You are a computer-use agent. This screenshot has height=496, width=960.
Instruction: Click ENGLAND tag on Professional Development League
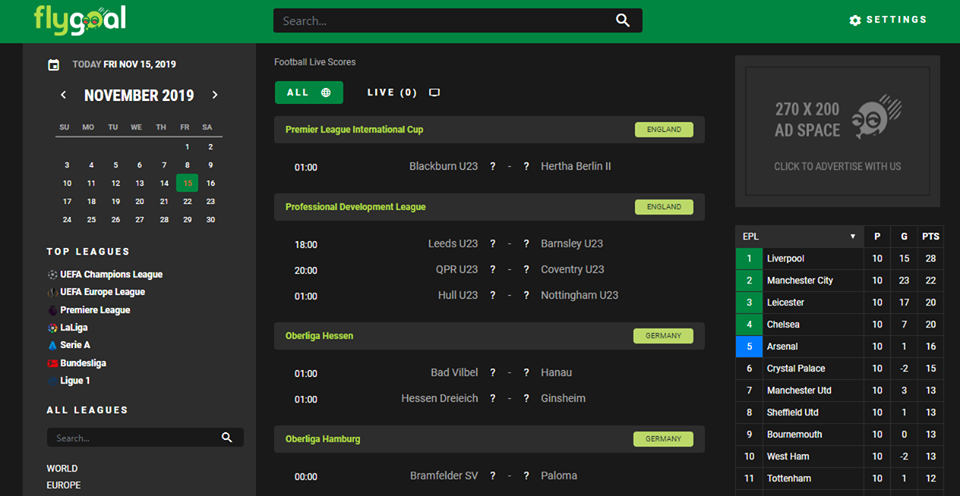click(x=664, y=207)
